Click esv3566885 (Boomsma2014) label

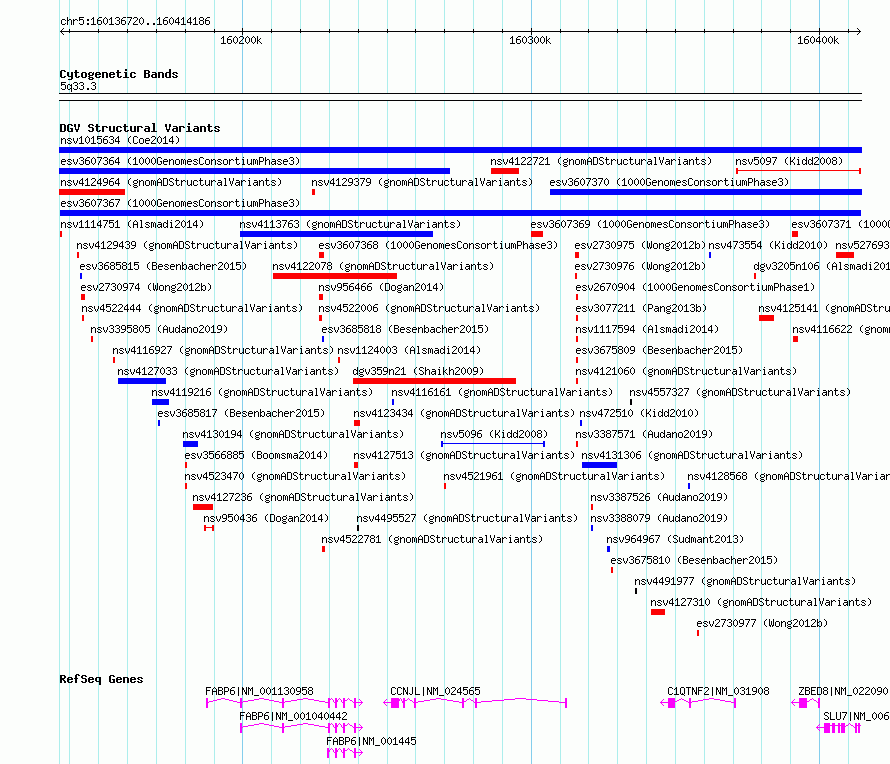[256, 455]
